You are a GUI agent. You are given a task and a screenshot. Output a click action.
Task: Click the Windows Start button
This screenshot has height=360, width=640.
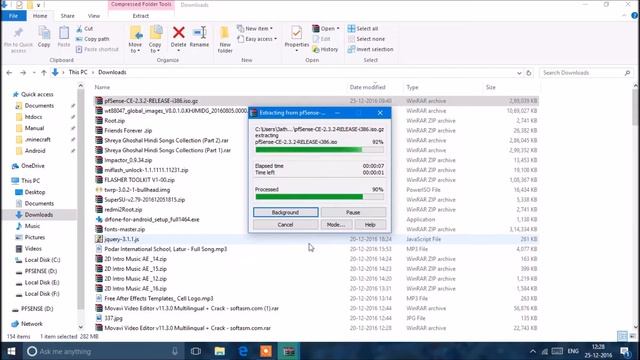coord(11,351)
